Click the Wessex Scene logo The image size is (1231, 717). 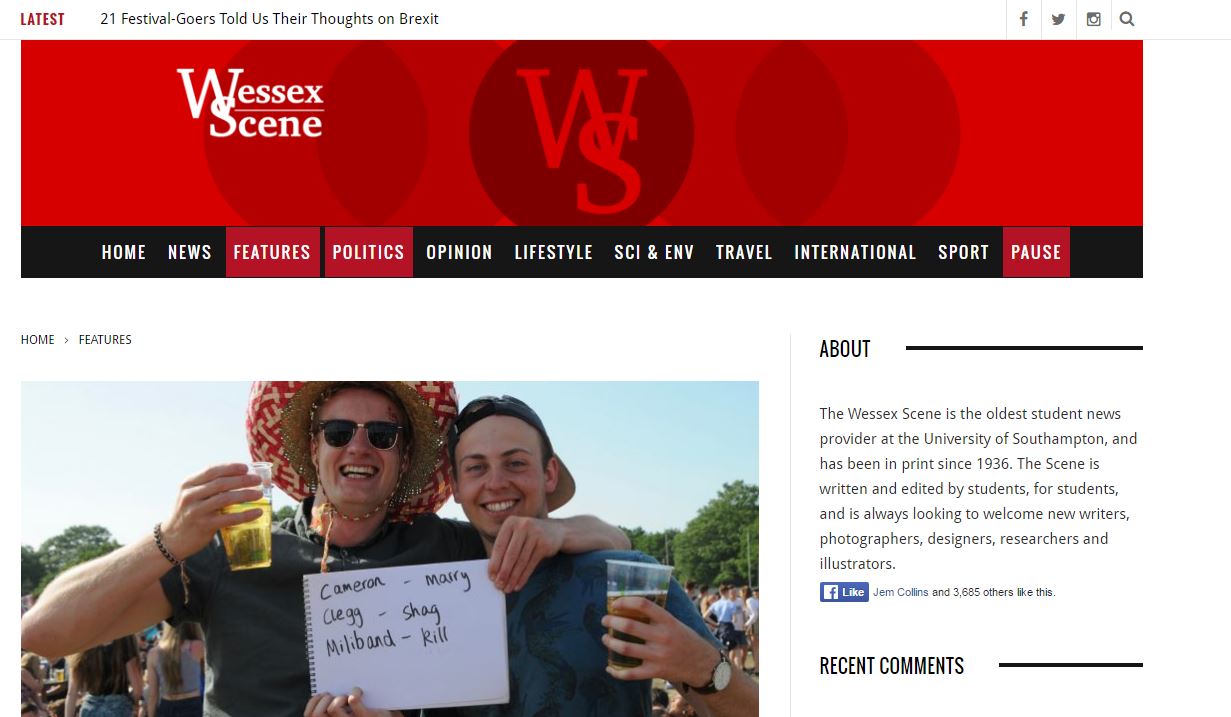pos(250,102)
